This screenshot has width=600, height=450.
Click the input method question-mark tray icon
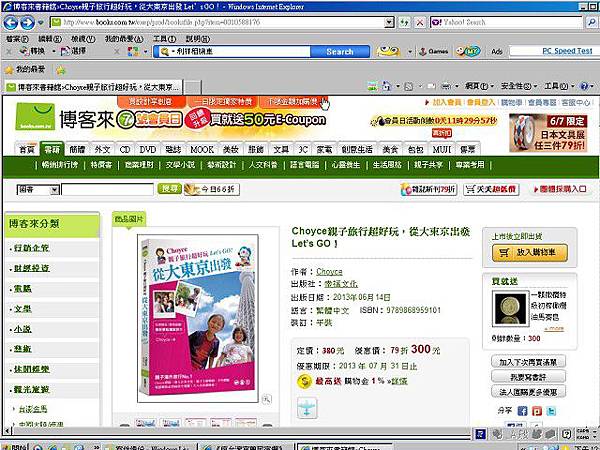tap(566, 434)
